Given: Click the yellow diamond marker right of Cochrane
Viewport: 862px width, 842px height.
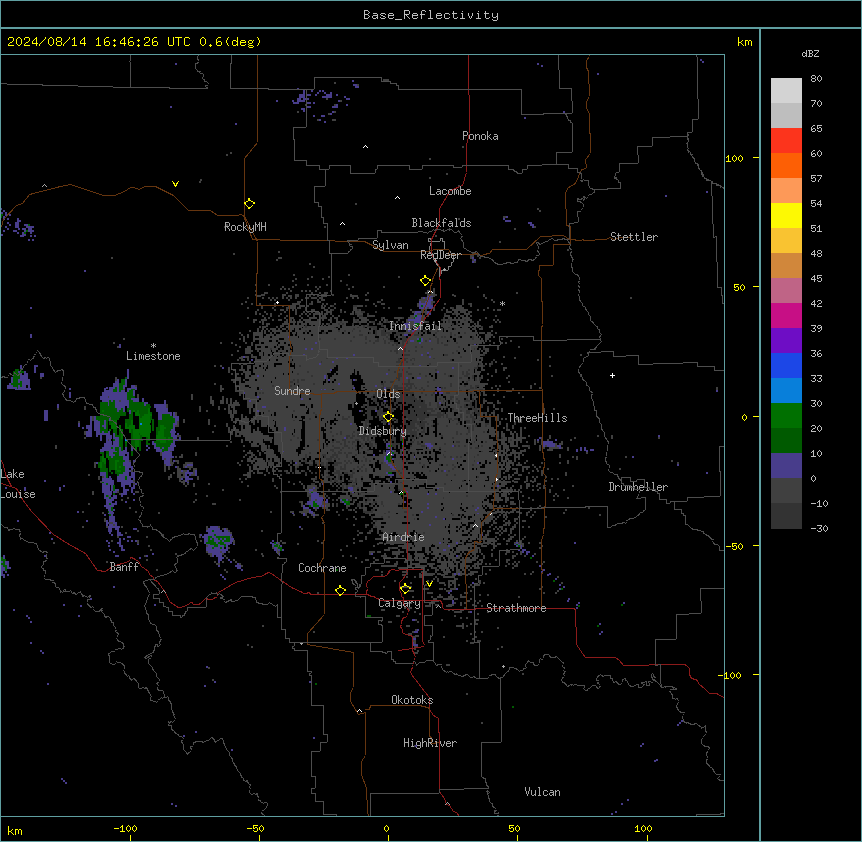Looking at the screenshot, I should pyautogui.click(x=340, y=590).
